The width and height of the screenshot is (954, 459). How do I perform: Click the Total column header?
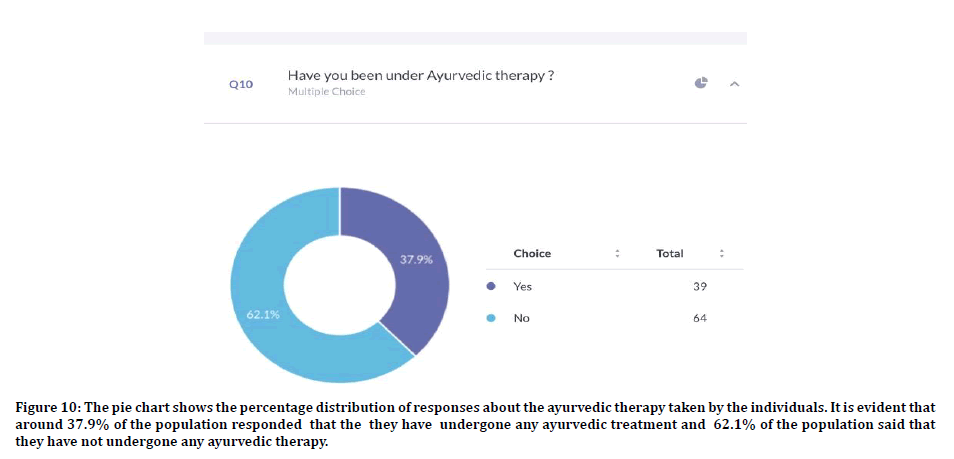click(670, 254)
